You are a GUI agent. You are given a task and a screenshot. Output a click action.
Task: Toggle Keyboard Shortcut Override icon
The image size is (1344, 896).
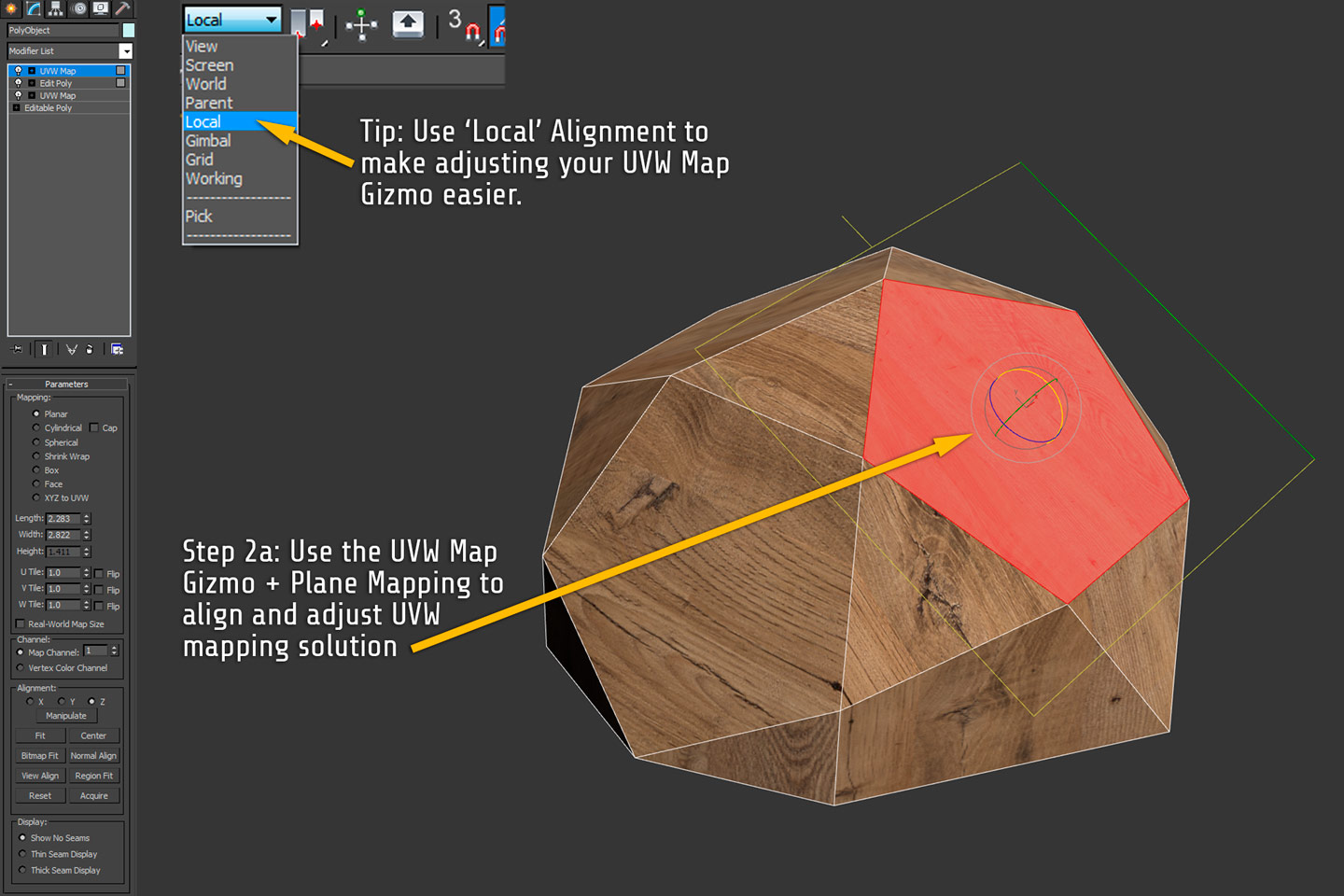click(x=407, y=23)
